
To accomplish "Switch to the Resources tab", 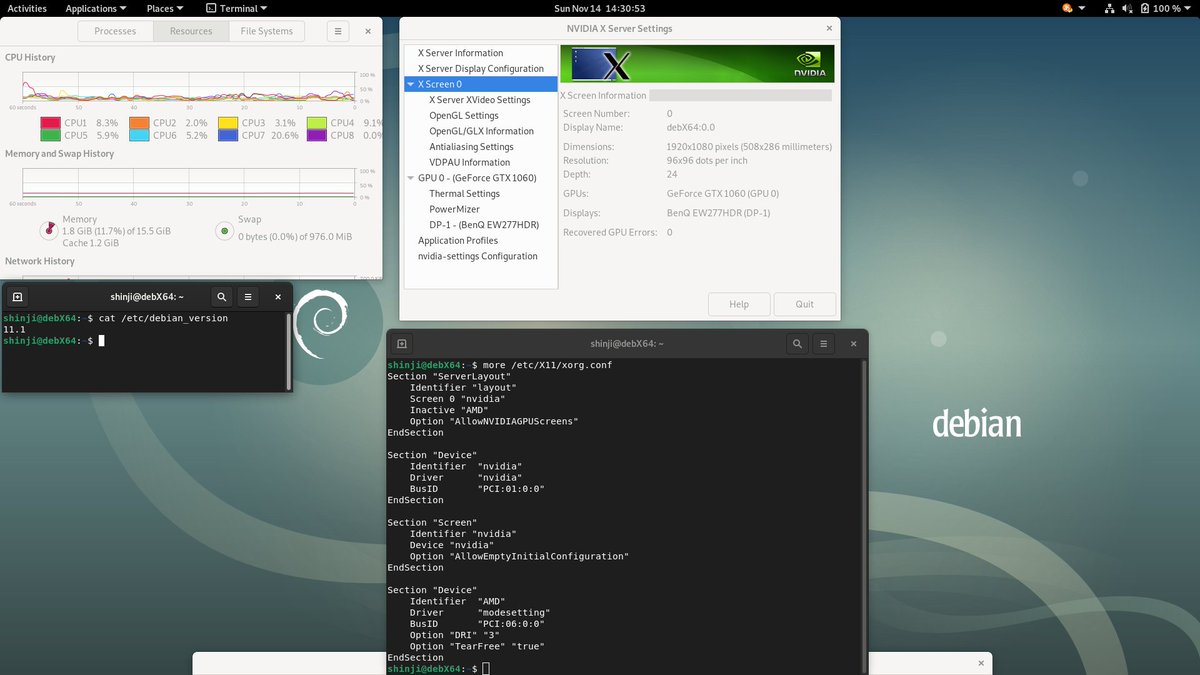I will coord(191,31).
